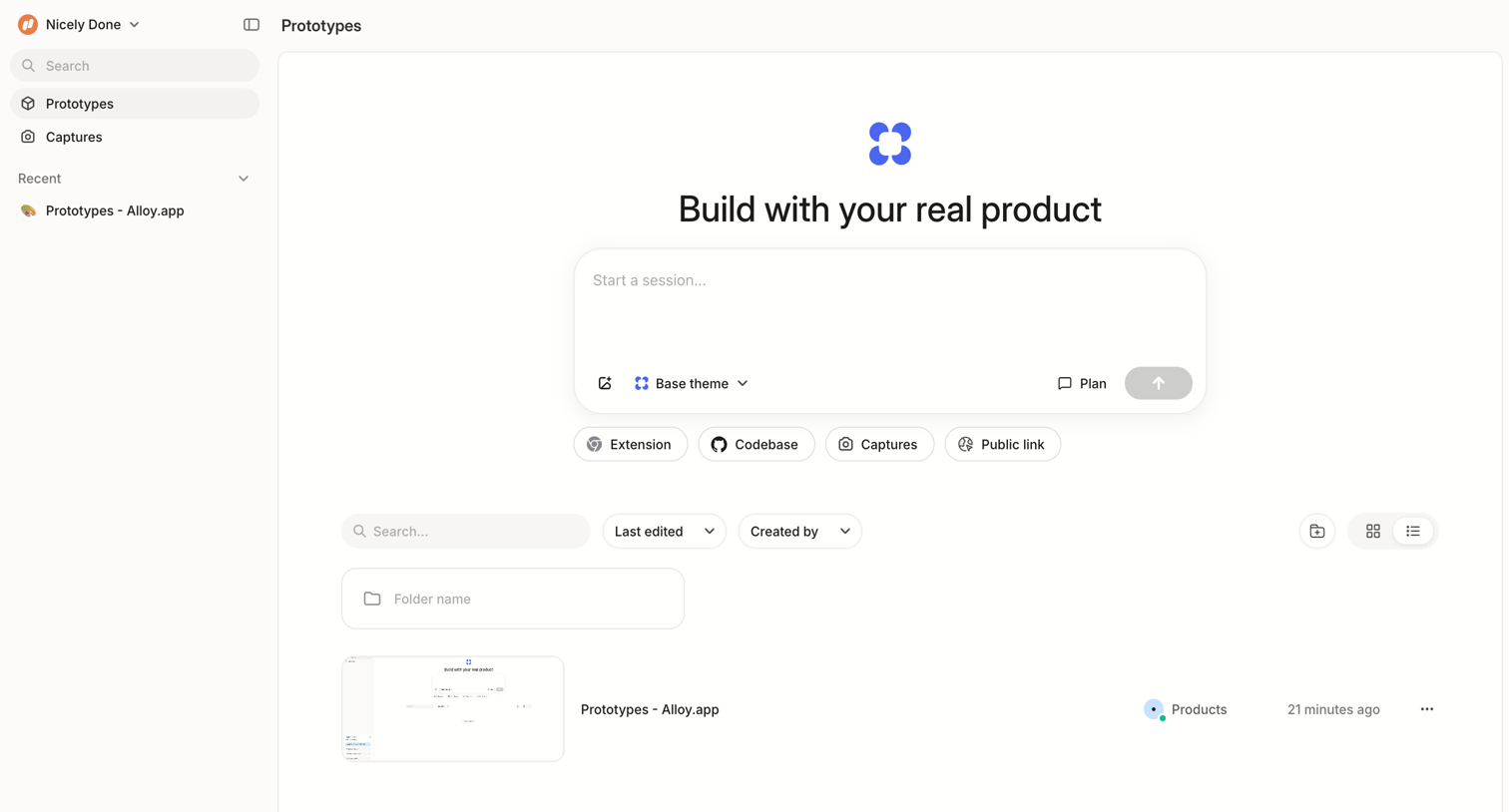This screenshot has width=1509, height=812.
Task: Click the 21 minutes ago timestamp
Action: (x=1333, y=709)
